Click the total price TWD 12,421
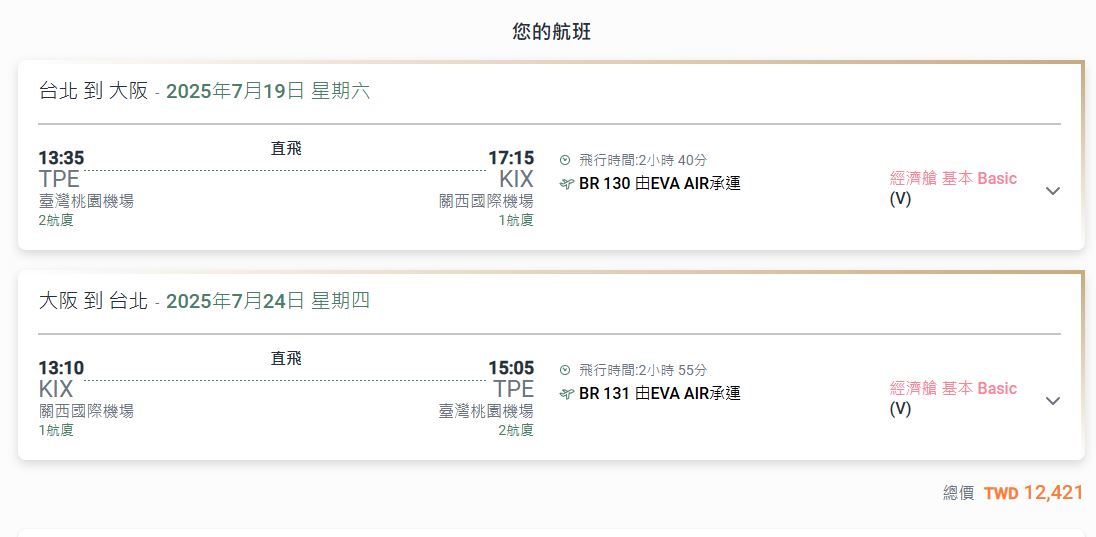 pyautogui.click(x=1033, y=493)
